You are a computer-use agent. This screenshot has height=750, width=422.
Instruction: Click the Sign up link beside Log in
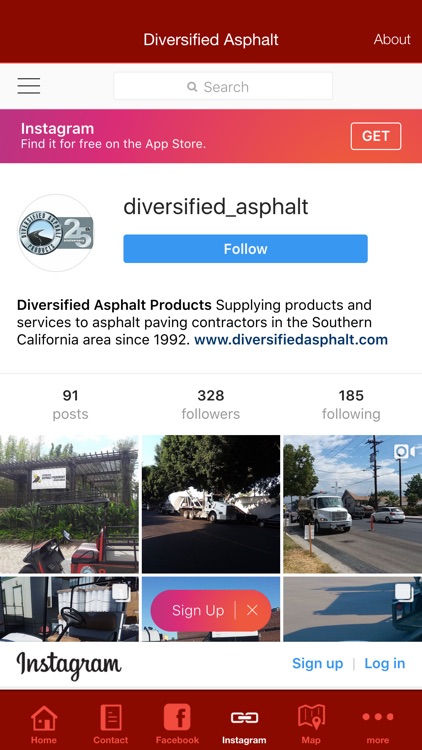(317, 663)
